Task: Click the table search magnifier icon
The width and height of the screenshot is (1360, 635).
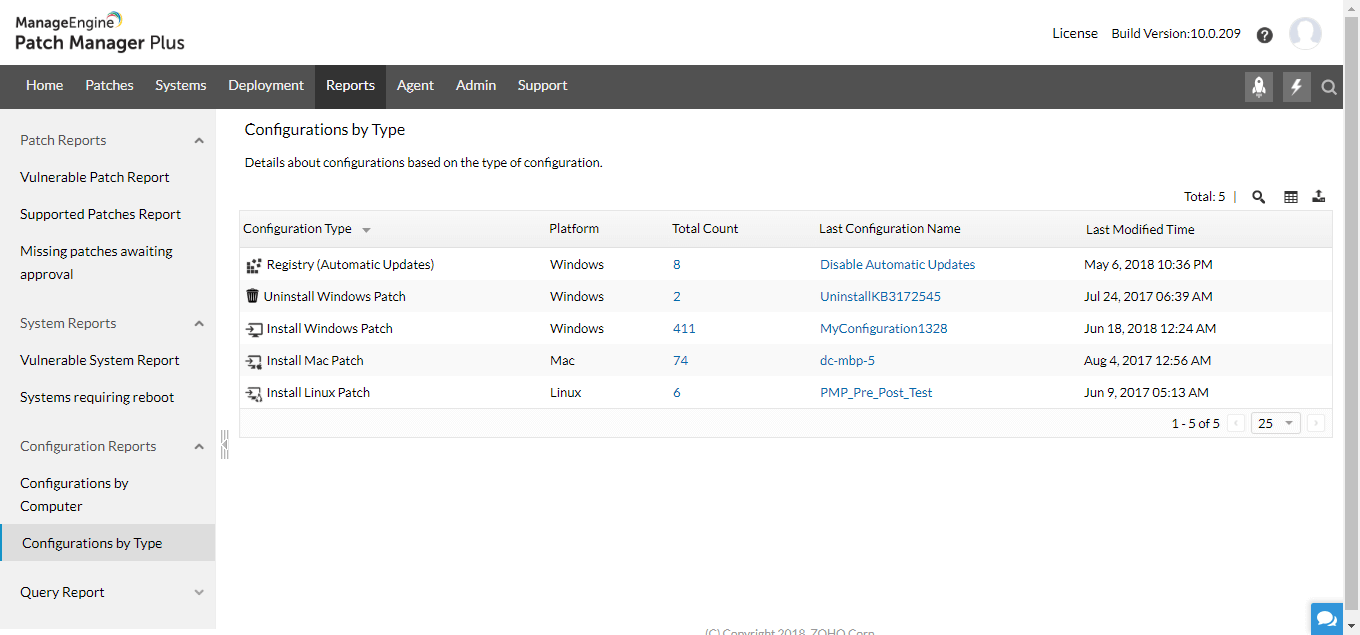Action: pos(1259,197)
